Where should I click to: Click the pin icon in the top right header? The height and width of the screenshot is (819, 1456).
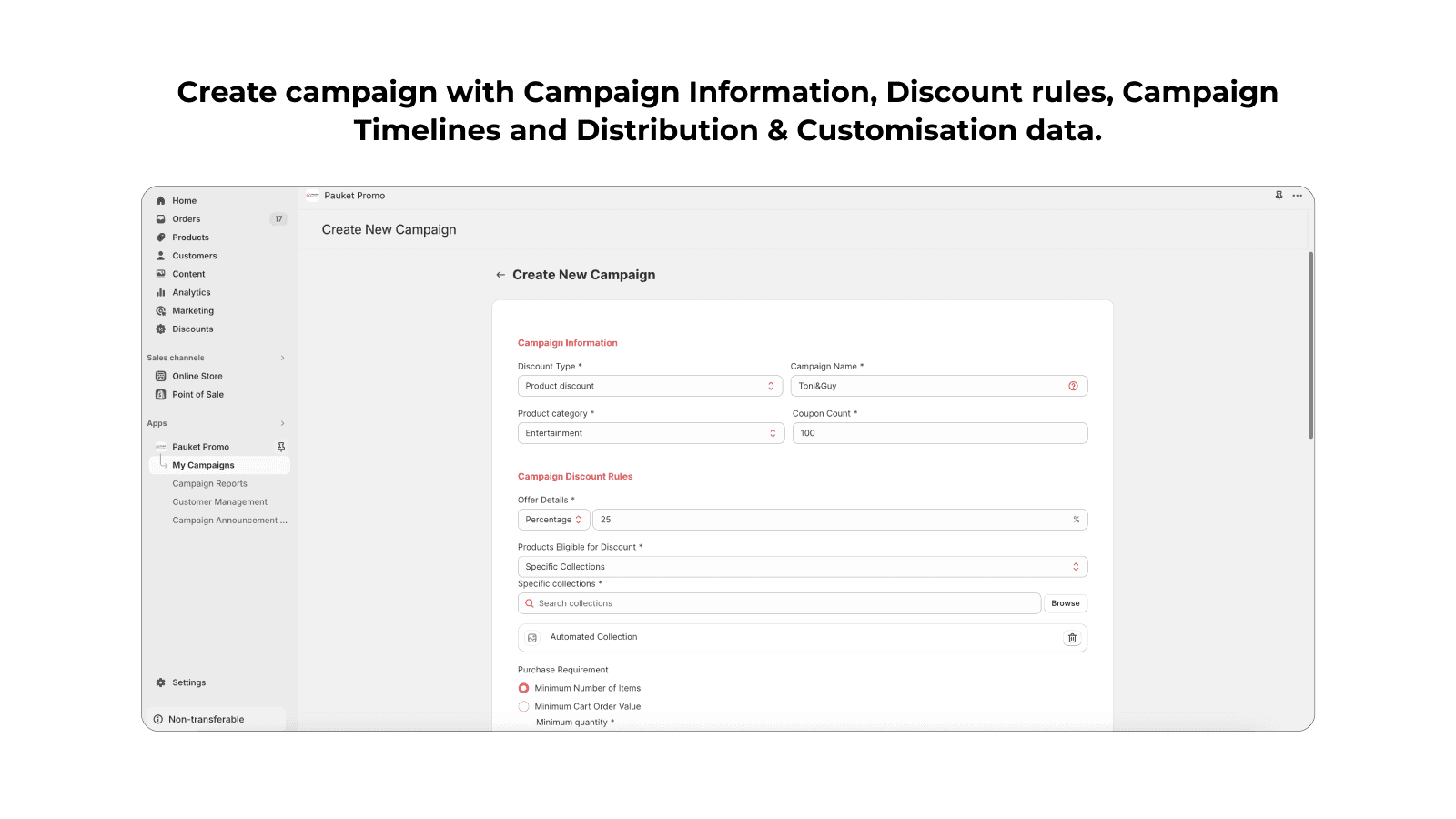(1279, 196)
